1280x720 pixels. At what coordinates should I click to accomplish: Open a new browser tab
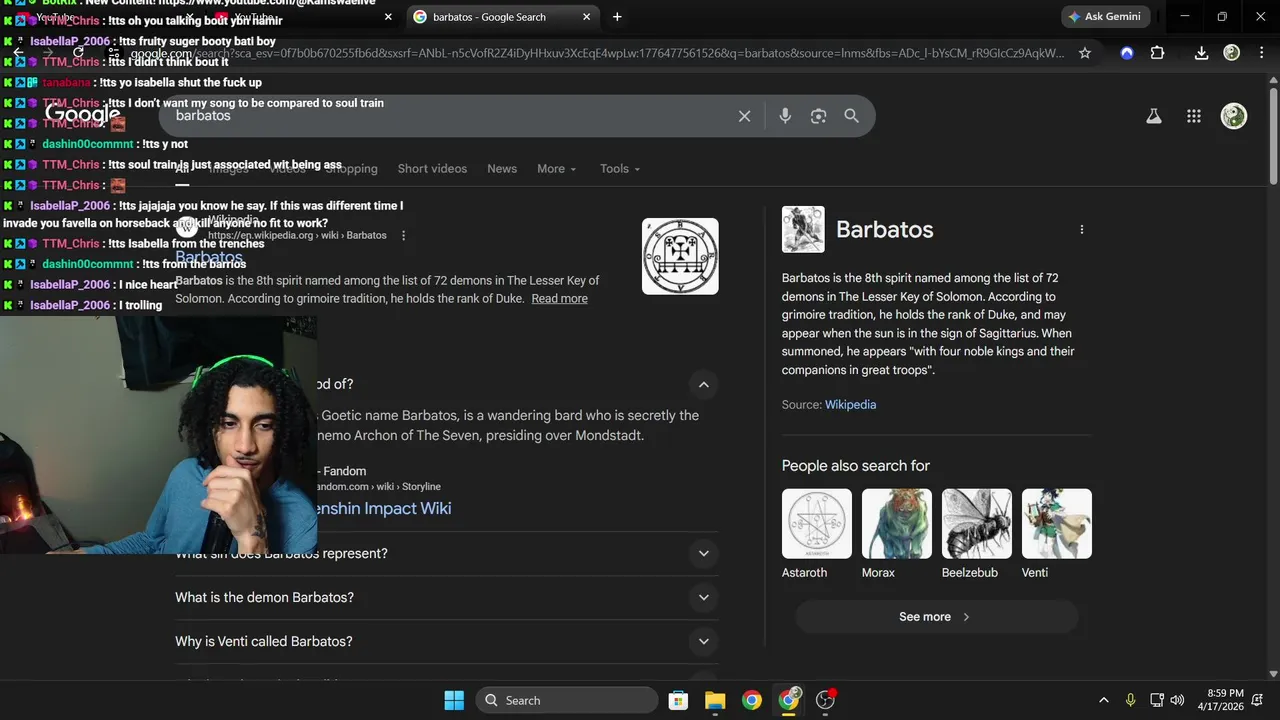pyautogui.click(x=617, y=17)
